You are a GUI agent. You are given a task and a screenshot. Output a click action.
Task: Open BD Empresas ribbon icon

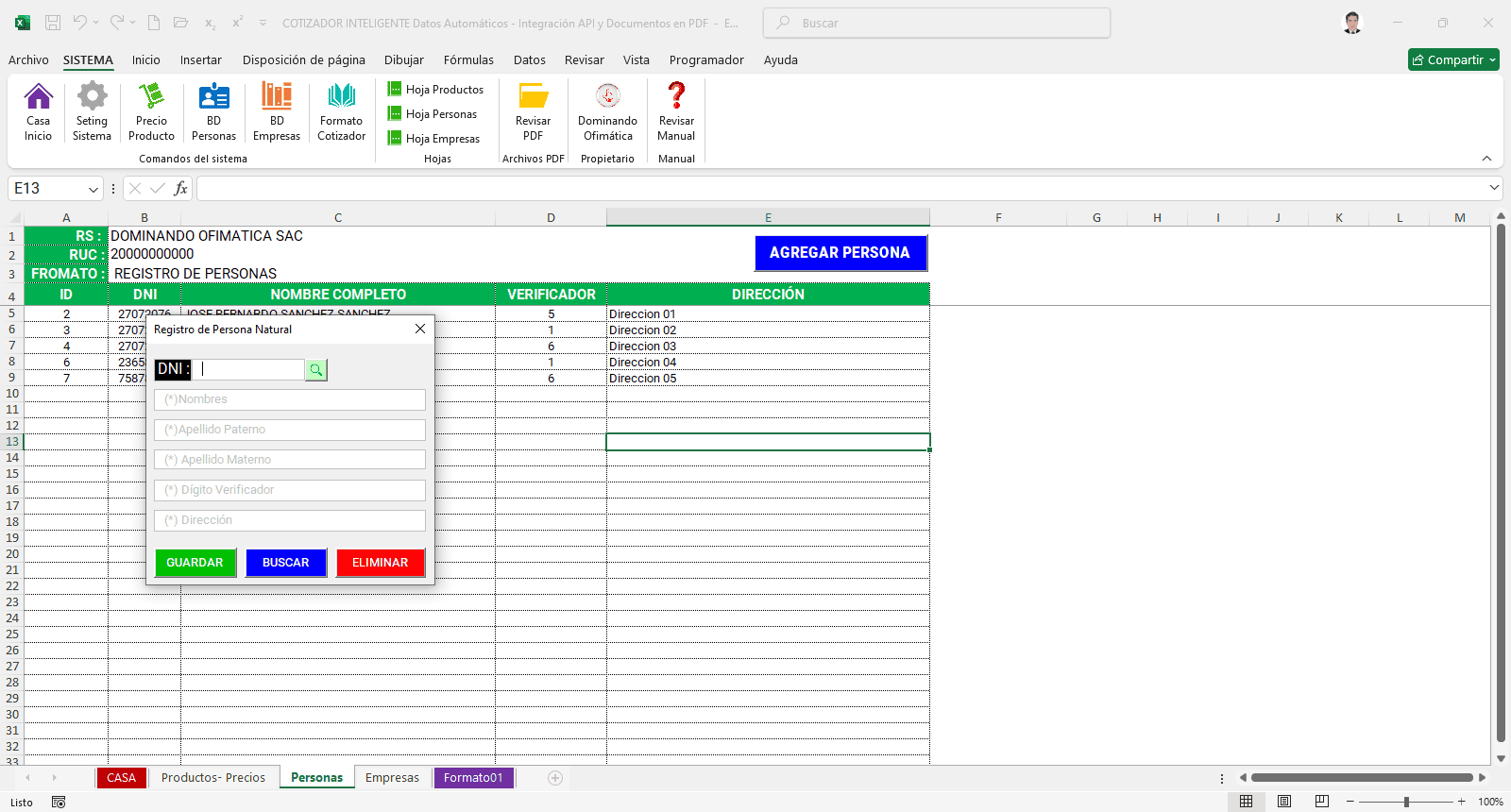[277, 111]
